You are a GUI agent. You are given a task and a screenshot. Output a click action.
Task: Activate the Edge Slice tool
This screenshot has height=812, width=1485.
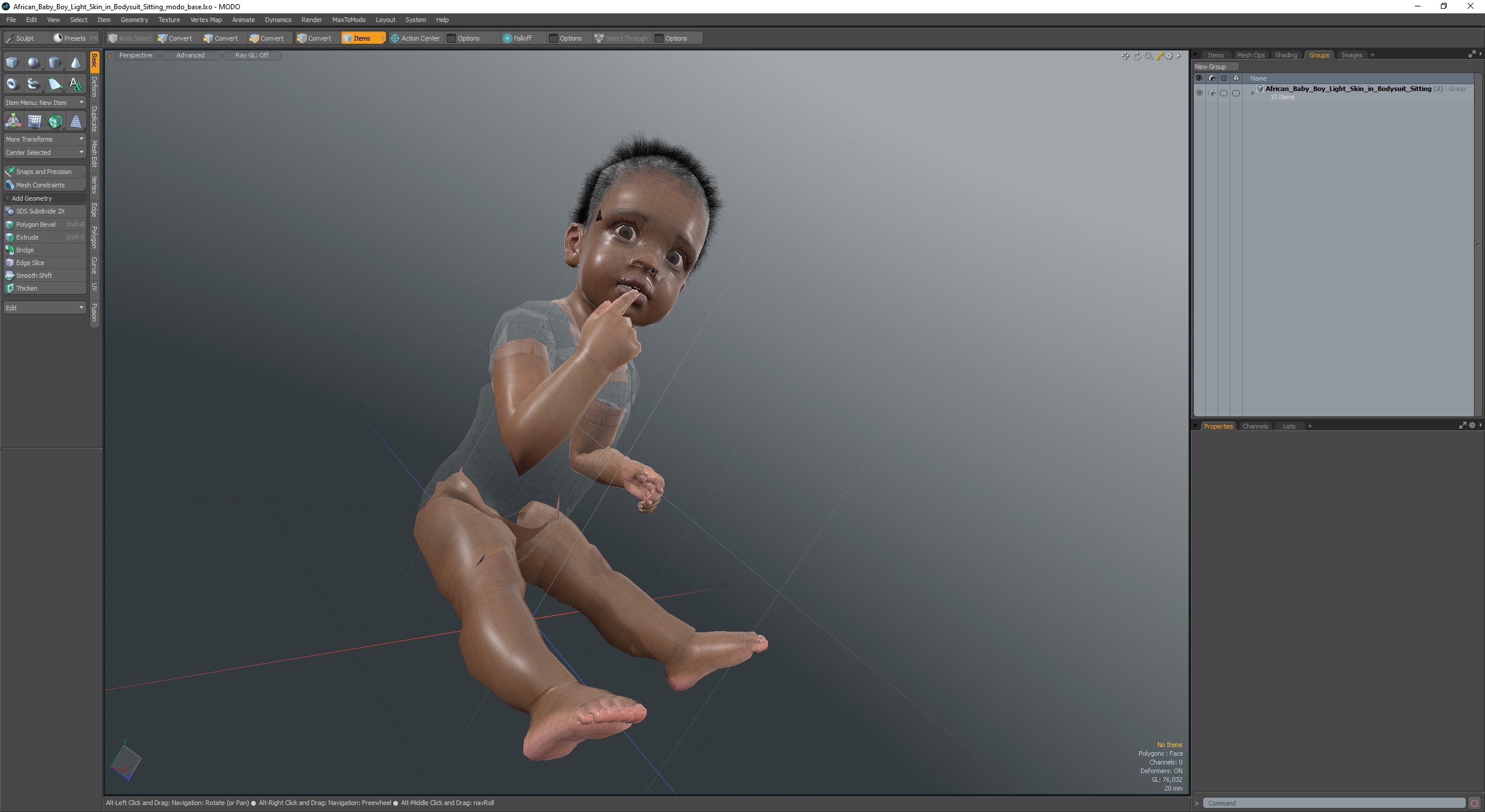pos(45,263)
